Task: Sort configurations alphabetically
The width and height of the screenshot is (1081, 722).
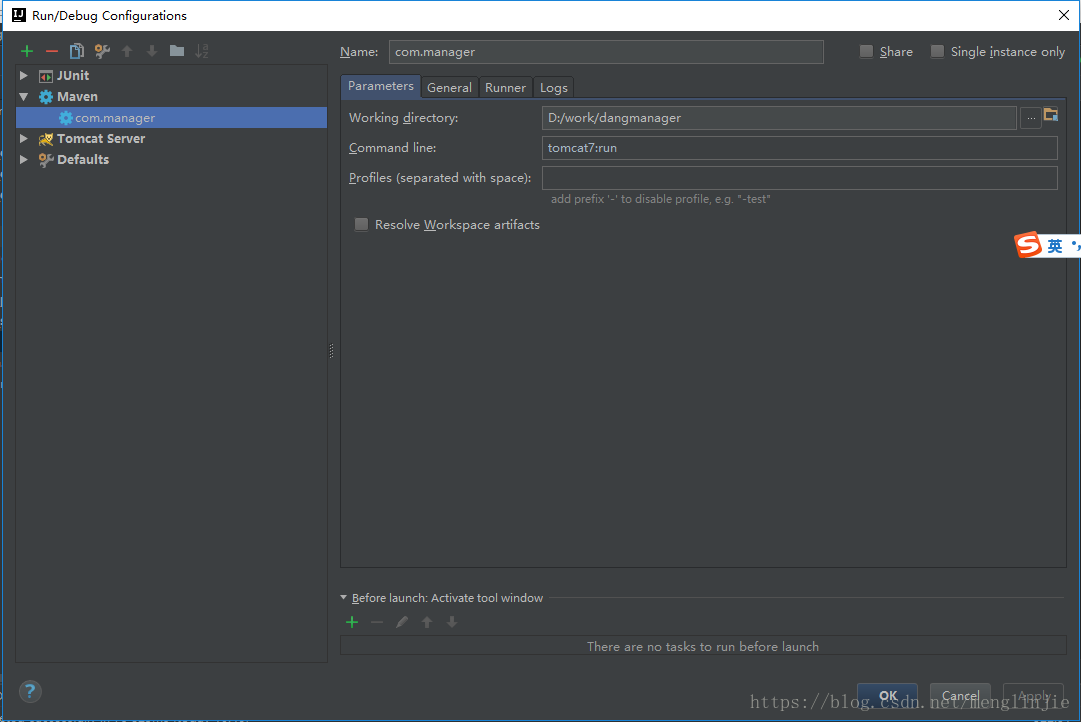Action: tap(201, 51)
